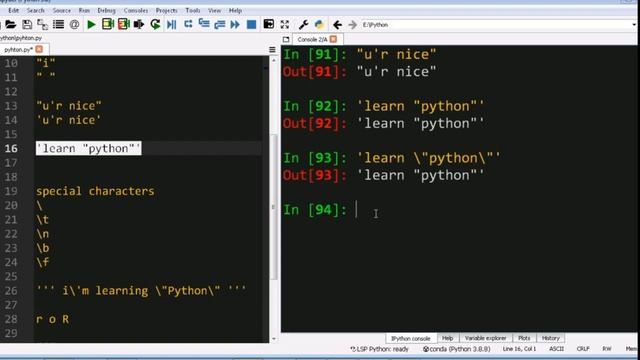Open editor pane options hamburger menu
The height and width of the screenshot is (360, 640).
pyautogui.click(x=272, y=50)
